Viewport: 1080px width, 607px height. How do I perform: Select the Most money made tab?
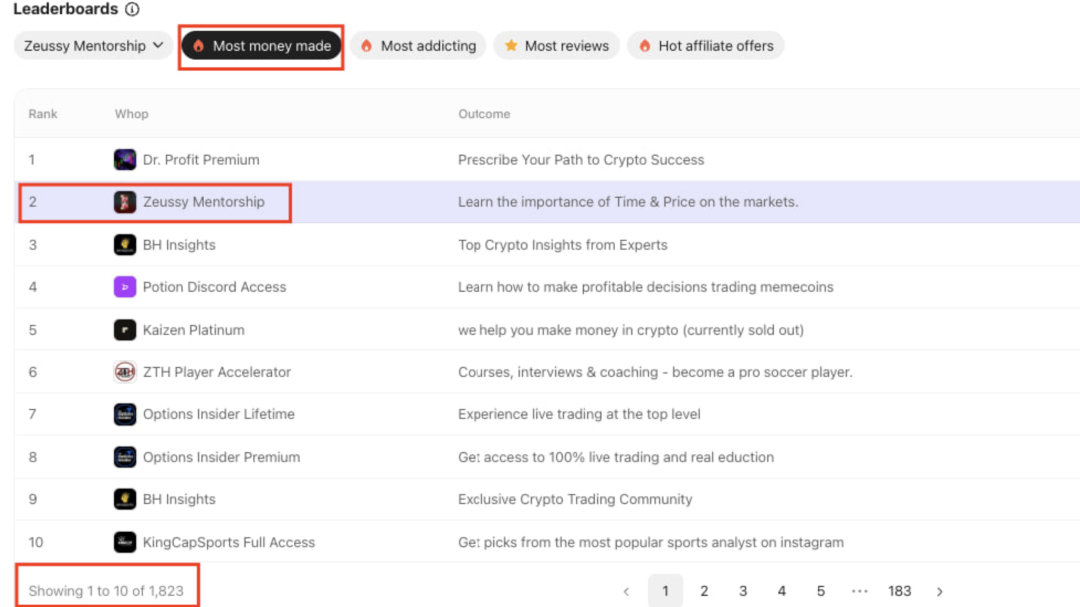tap(262, 46)
